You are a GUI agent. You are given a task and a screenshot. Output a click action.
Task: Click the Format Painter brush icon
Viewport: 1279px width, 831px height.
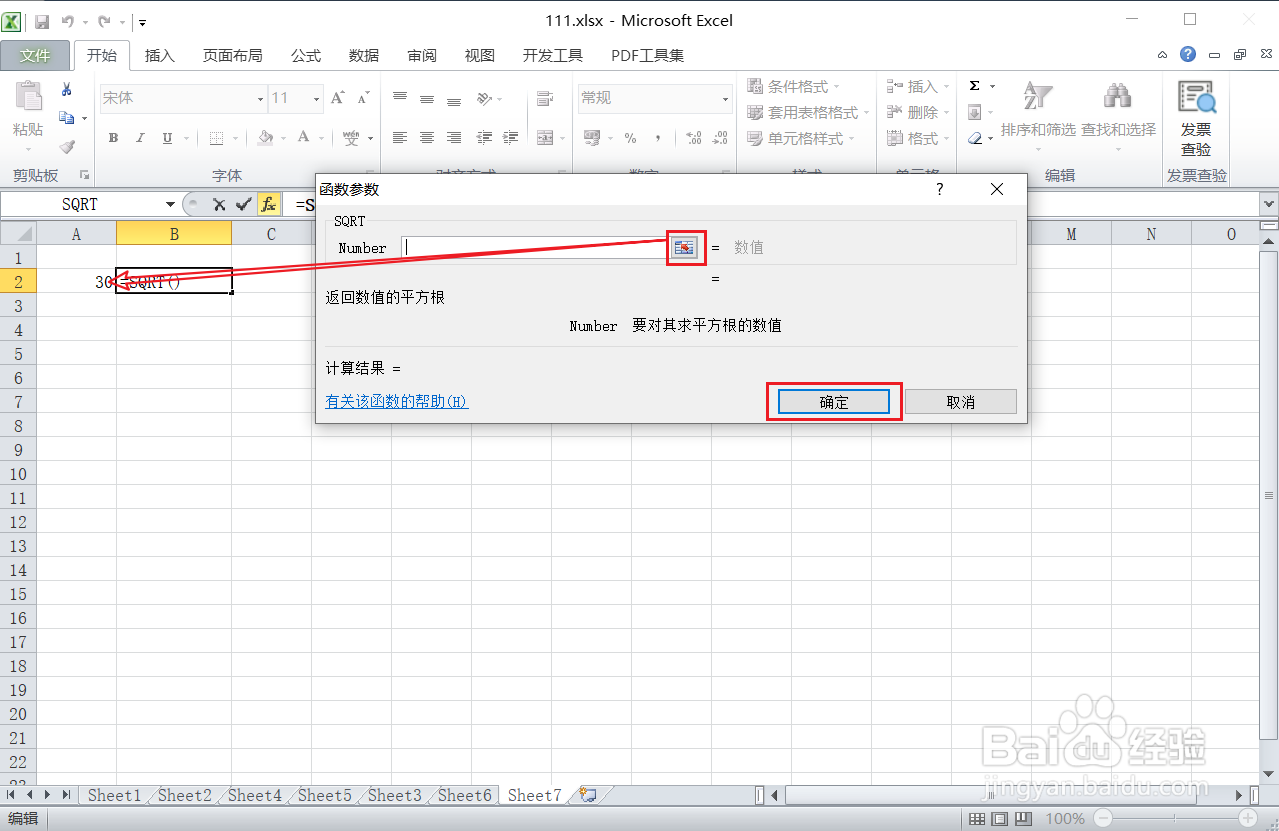pos(66,147)
